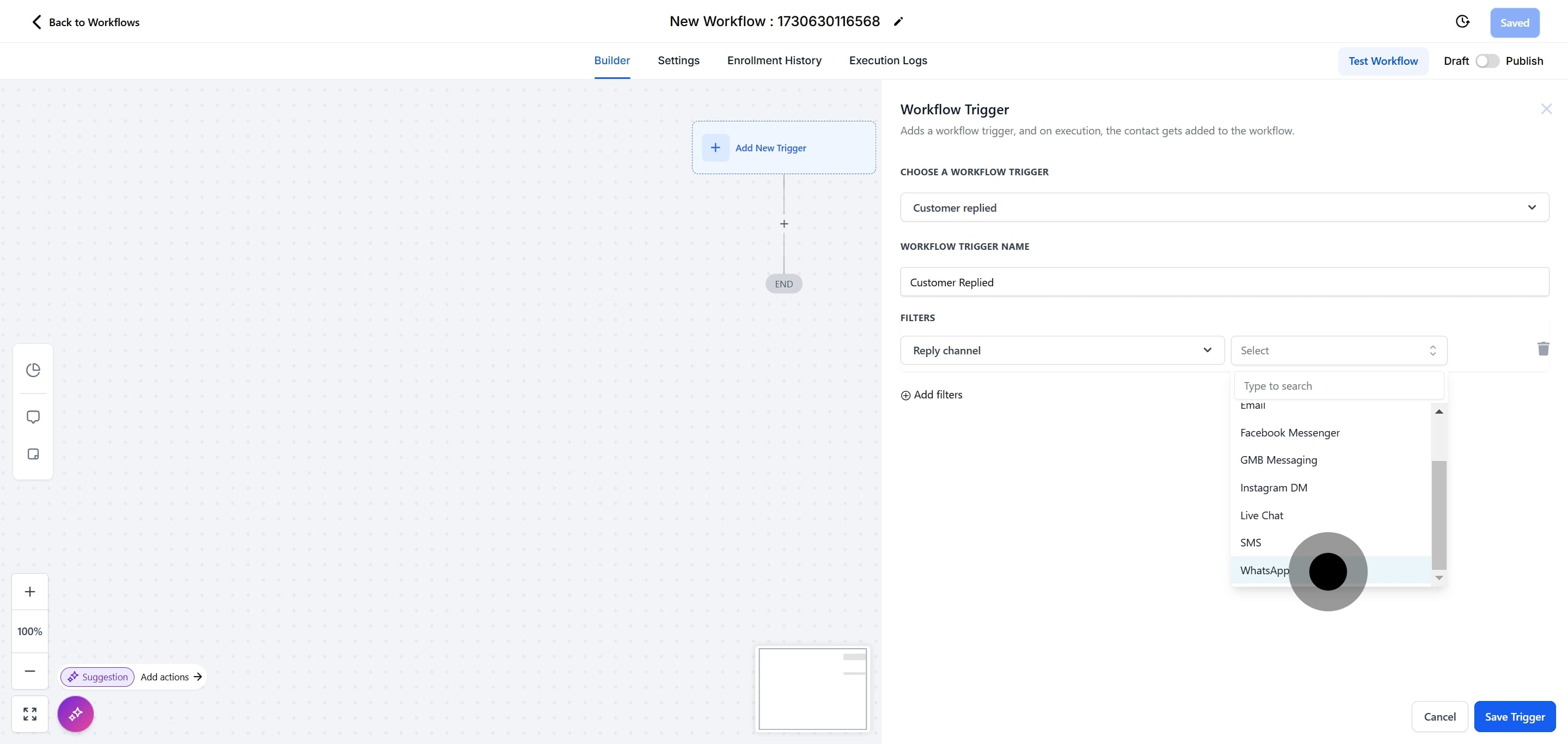Image resolution: width=1568 pixels, height=744 pixels.
Task: Delete the Reply channel filter with the trash icon
Action: coord(1543,349)
